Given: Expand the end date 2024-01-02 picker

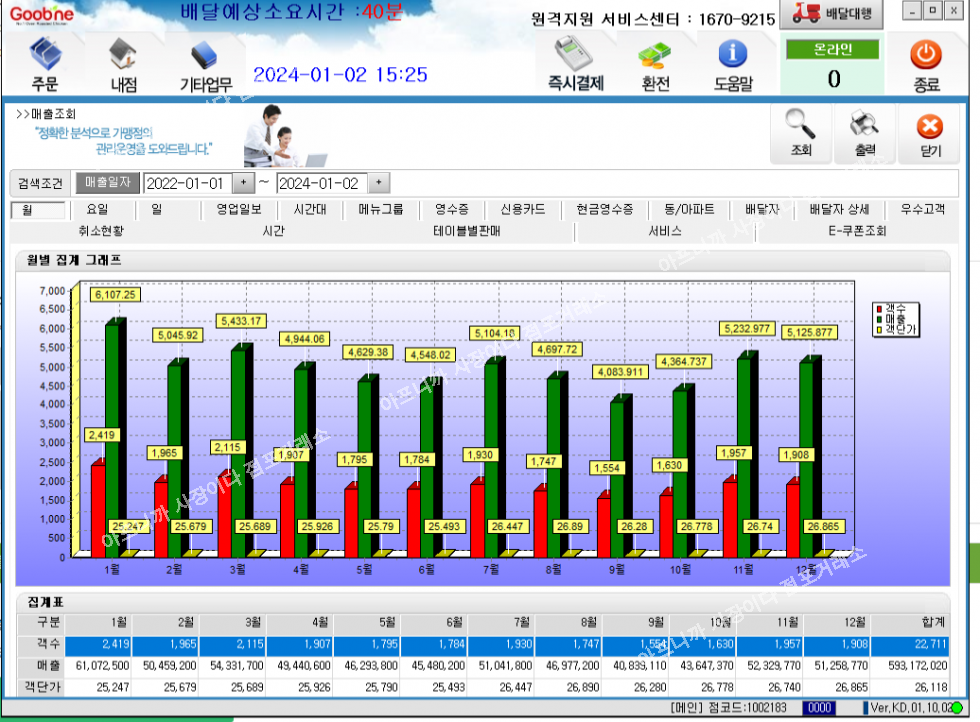Looking at the screenshot, I should click(x=377, y=183).
